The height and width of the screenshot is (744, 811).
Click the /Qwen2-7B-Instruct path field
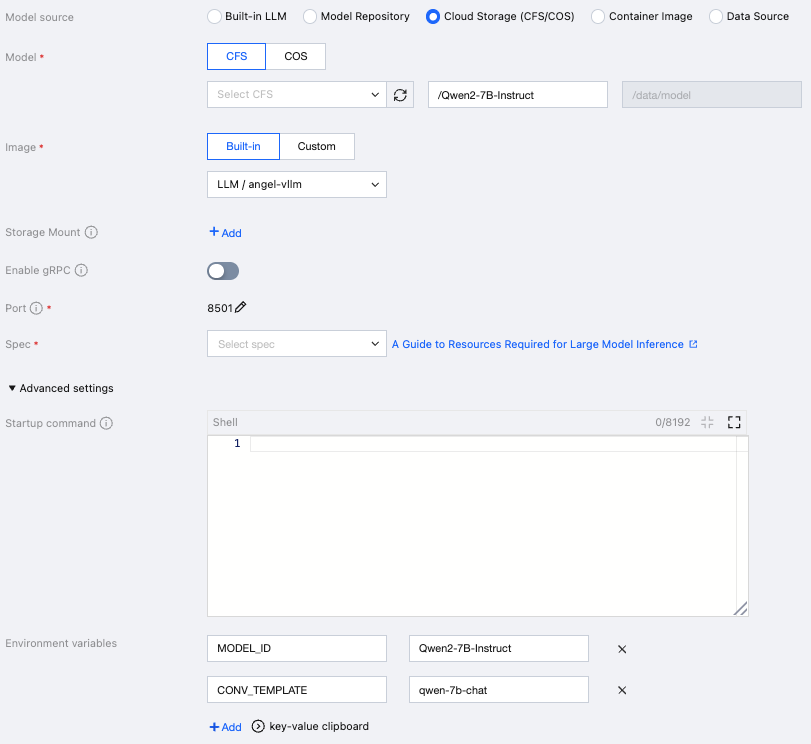pyautogui.click(x=518, y=95)
